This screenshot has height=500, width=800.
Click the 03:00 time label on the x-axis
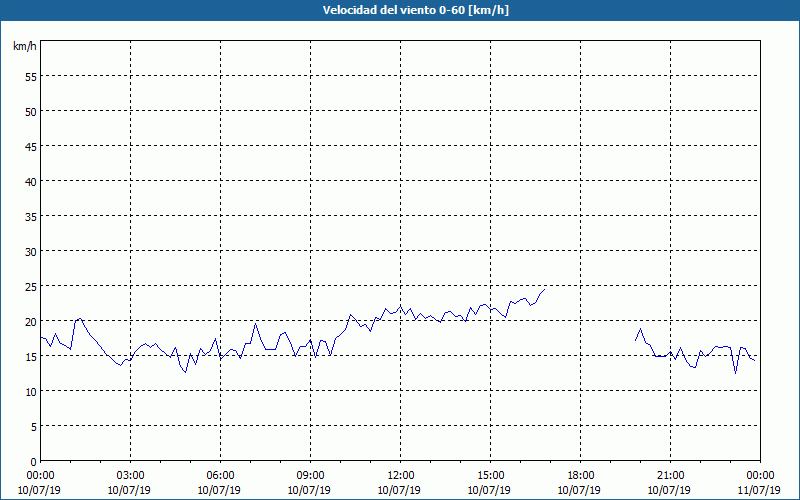130,476
